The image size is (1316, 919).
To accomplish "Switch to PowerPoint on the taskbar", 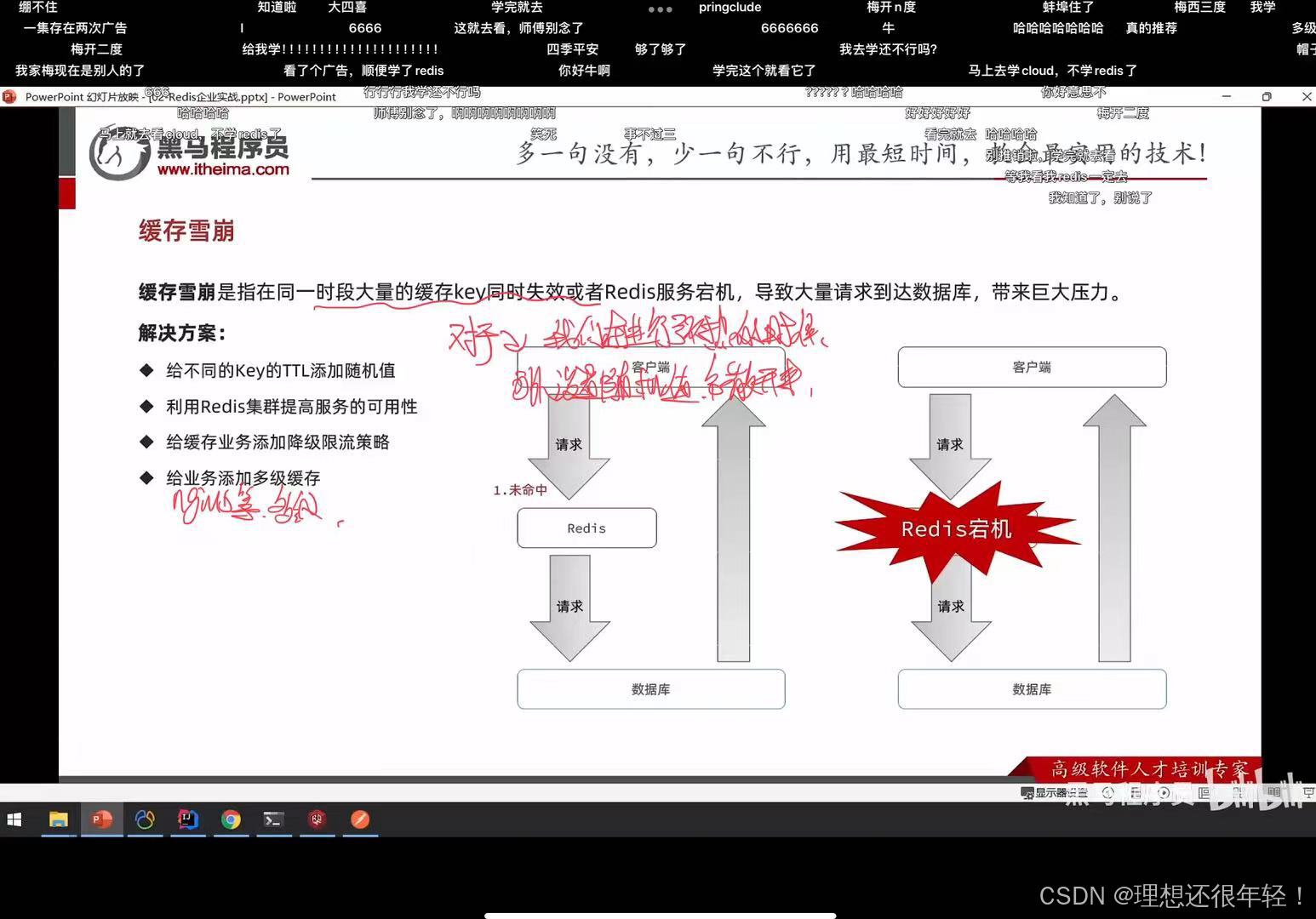I will pyautogui.click(x=101, y=819).
